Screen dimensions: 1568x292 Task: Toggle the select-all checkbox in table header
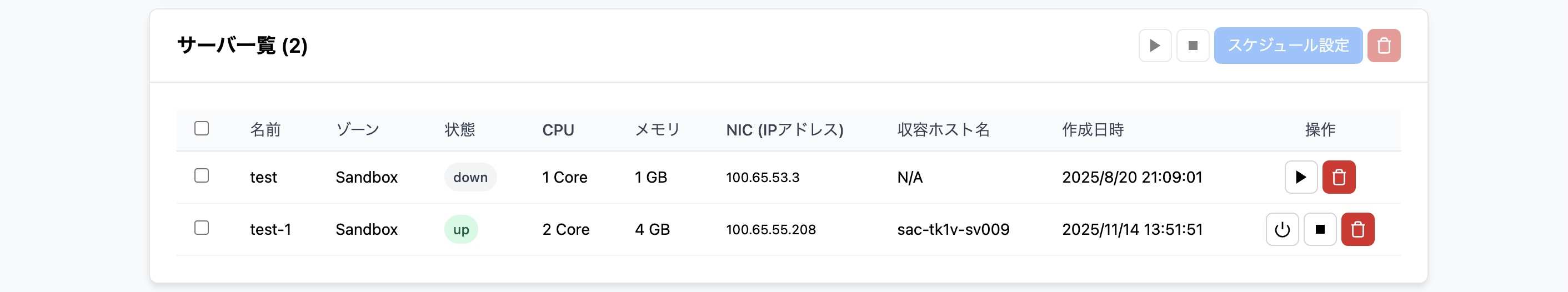202,128
